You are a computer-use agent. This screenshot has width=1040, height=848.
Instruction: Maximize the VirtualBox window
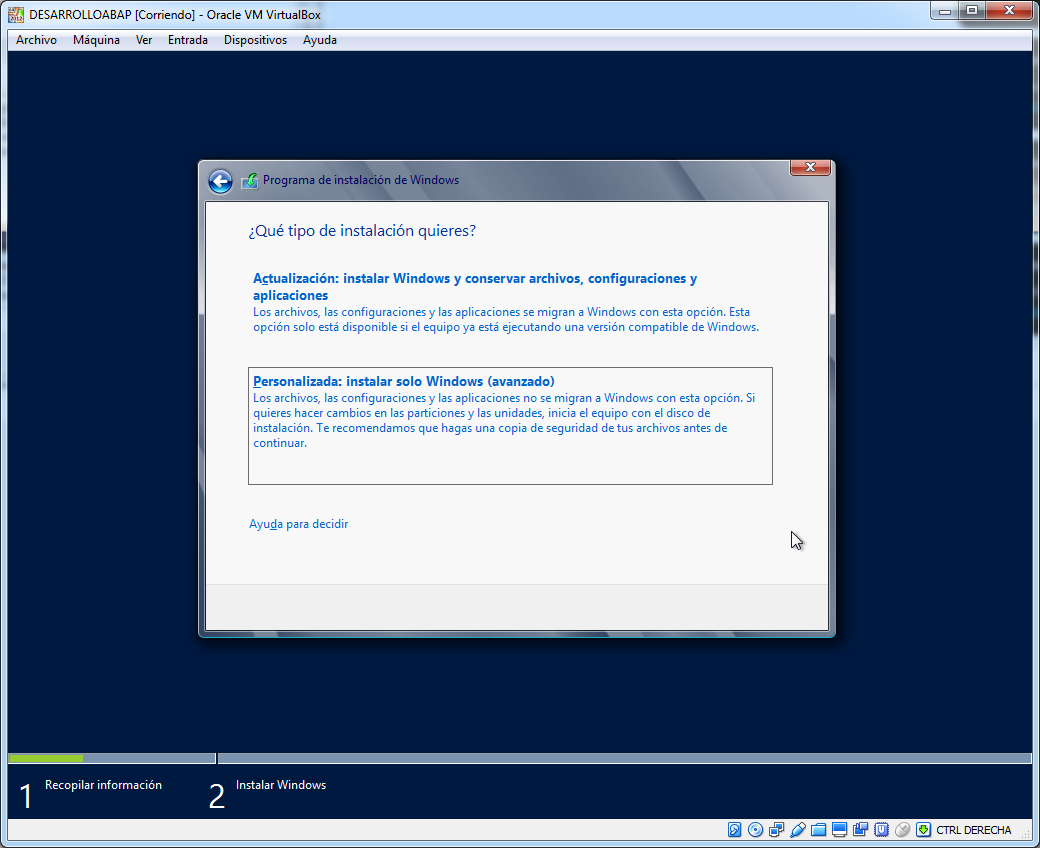point(972,11)
